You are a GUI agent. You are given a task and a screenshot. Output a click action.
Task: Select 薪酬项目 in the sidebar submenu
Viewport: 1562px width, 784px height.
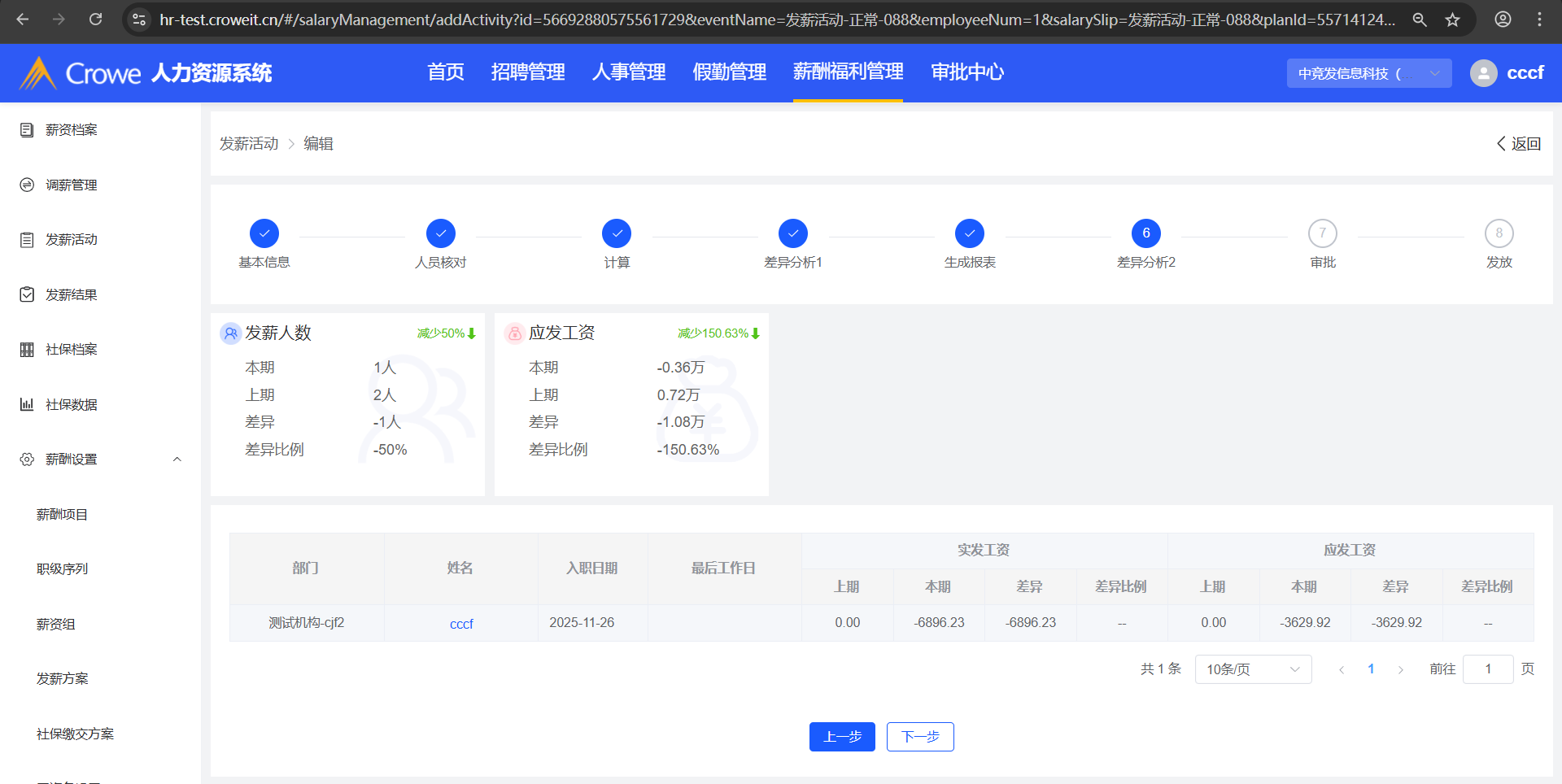tap(62, 515)
